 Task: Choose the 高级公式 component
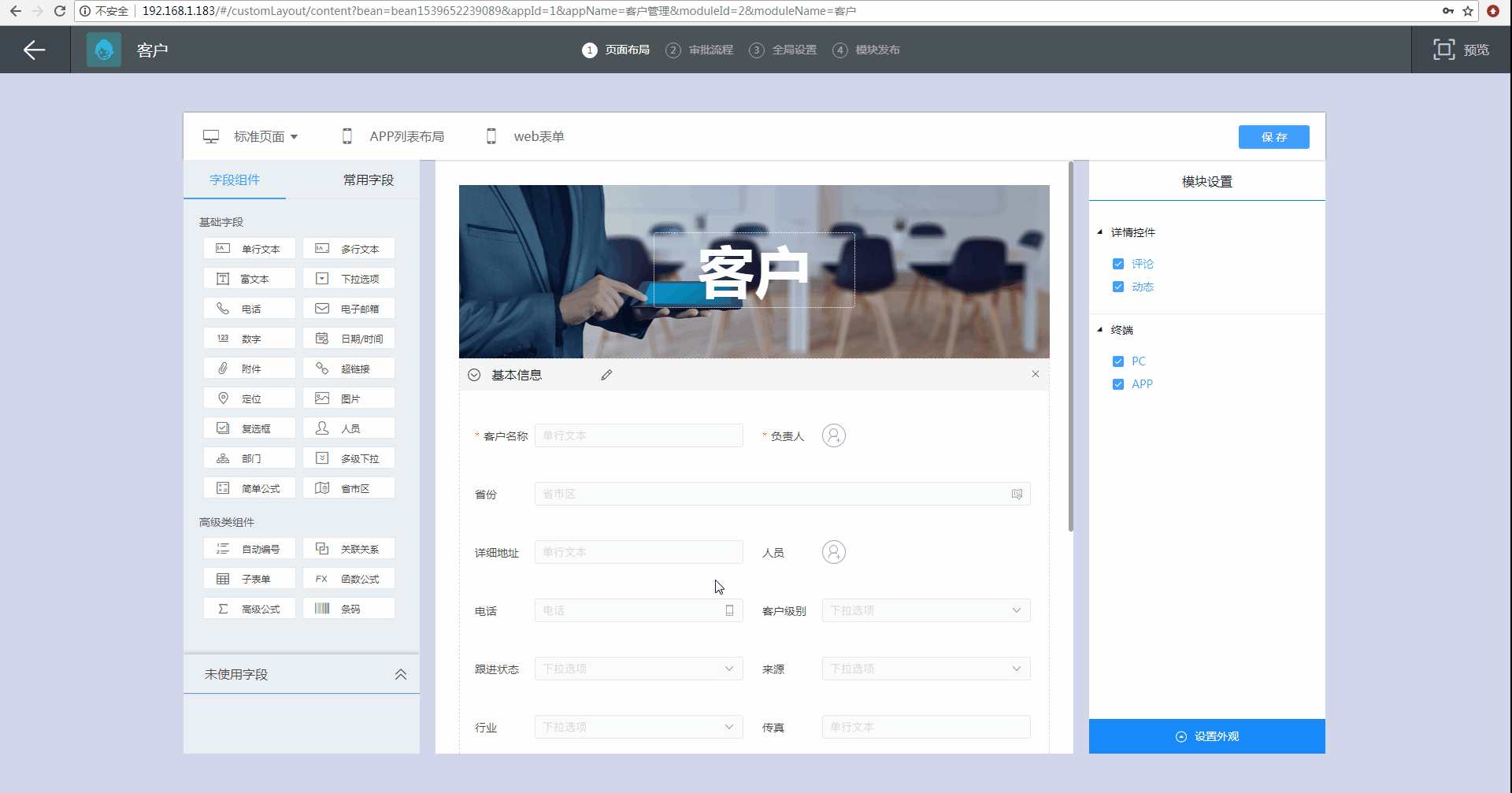tap(250, 609)
